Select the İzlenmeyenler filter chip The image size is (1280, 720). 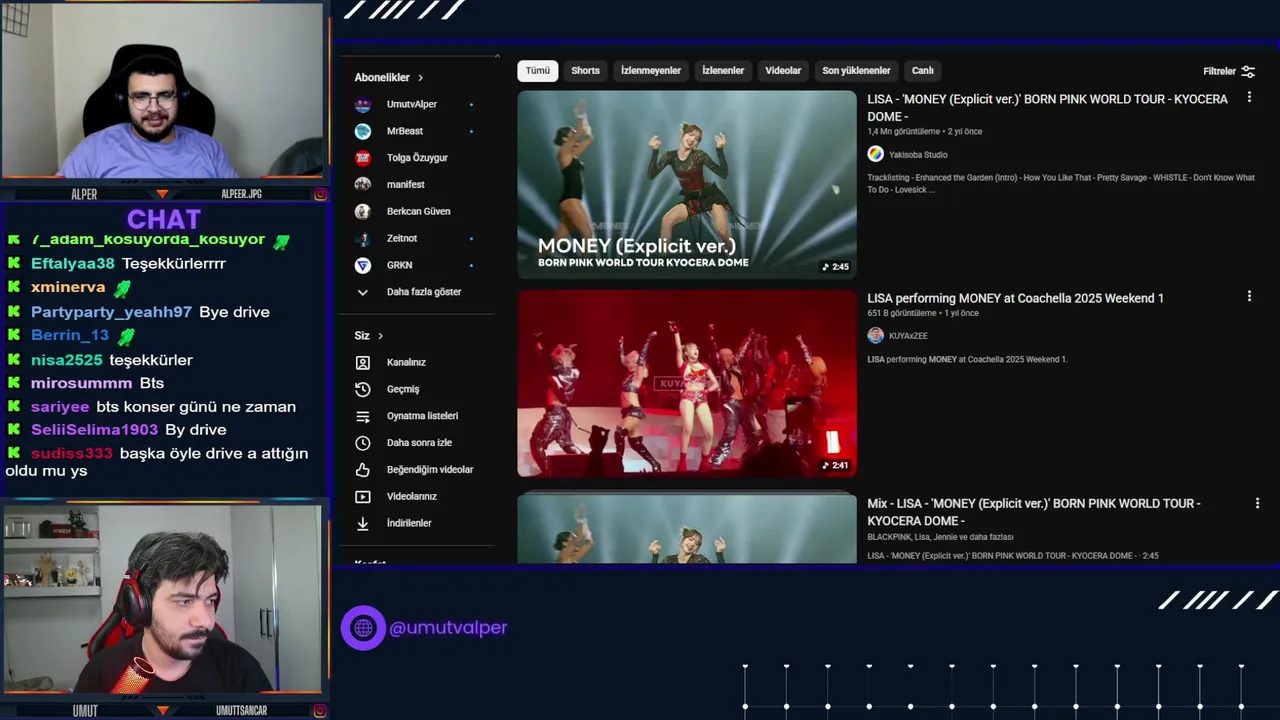[x=651, y=71]
